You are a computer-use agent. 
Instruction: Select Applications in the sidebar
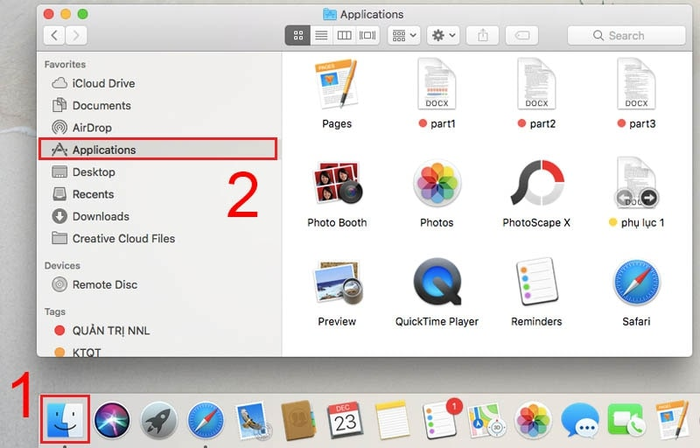[104, 150]
